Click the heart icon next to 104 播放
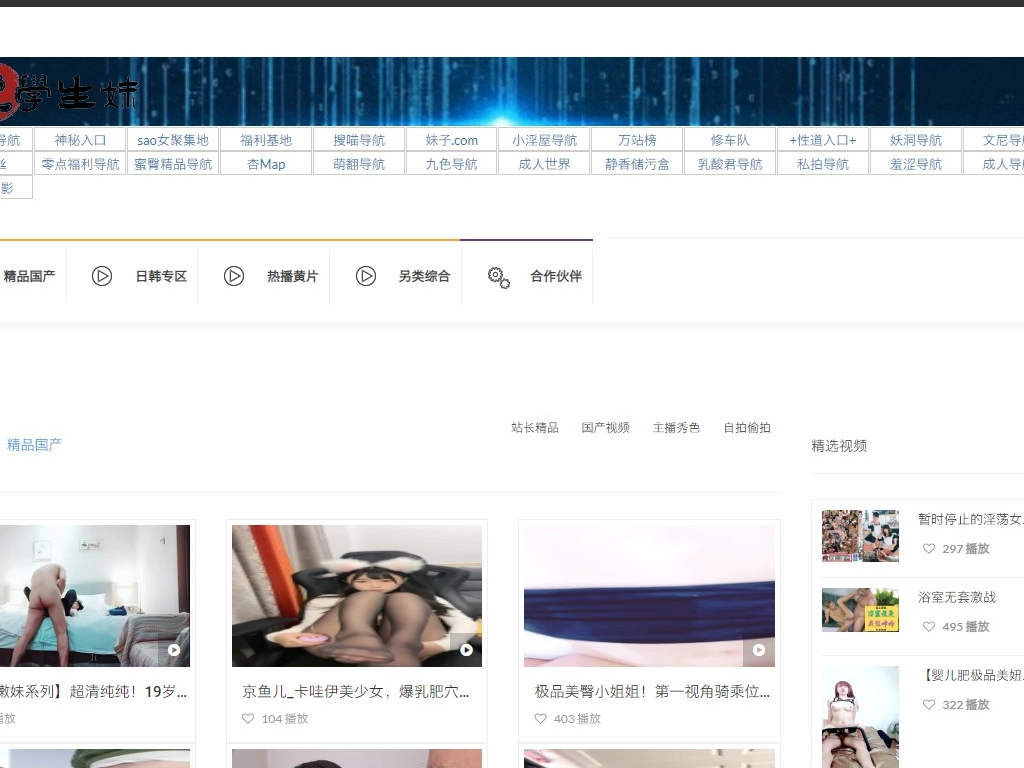1024x768 pixels. coord(248,718)
